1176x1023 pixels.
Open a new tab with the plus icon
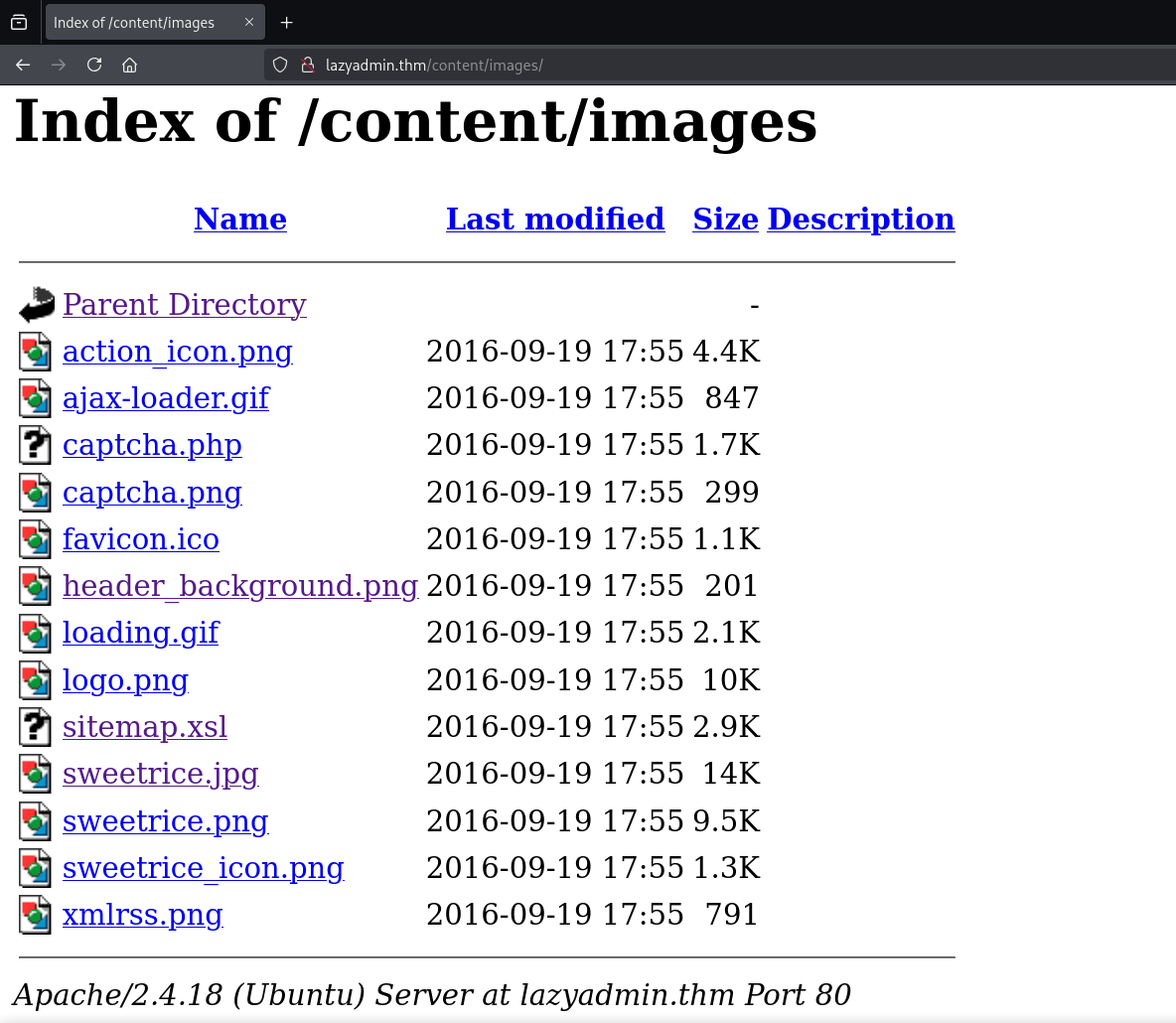286,22
